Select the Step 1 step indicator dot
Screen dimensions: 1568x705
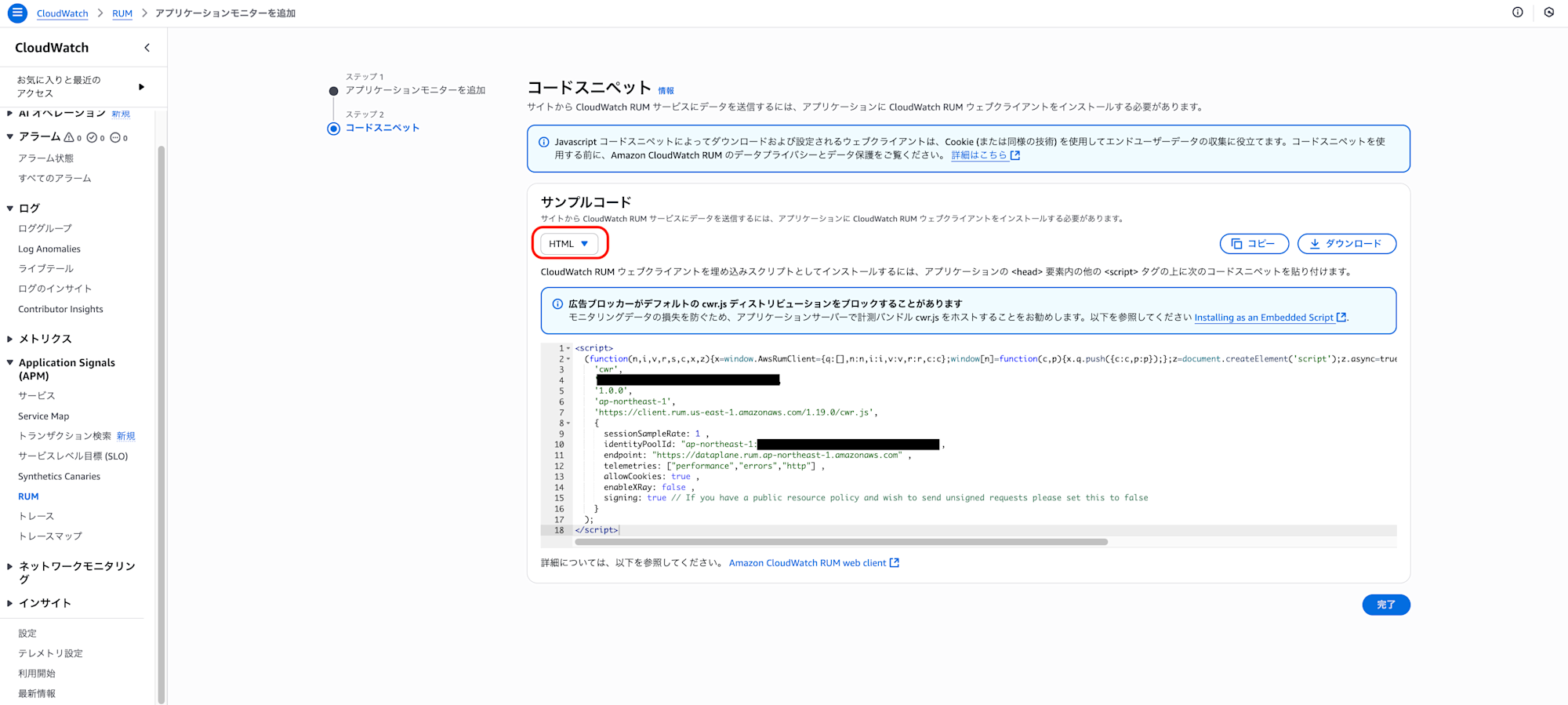[333, 91]
